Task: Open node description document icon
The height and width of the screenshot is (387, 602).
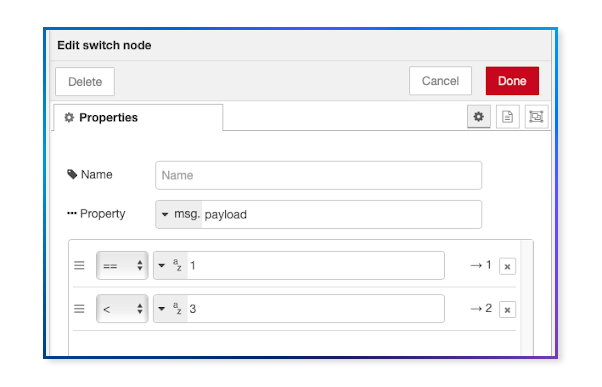Action: (508, 117)
